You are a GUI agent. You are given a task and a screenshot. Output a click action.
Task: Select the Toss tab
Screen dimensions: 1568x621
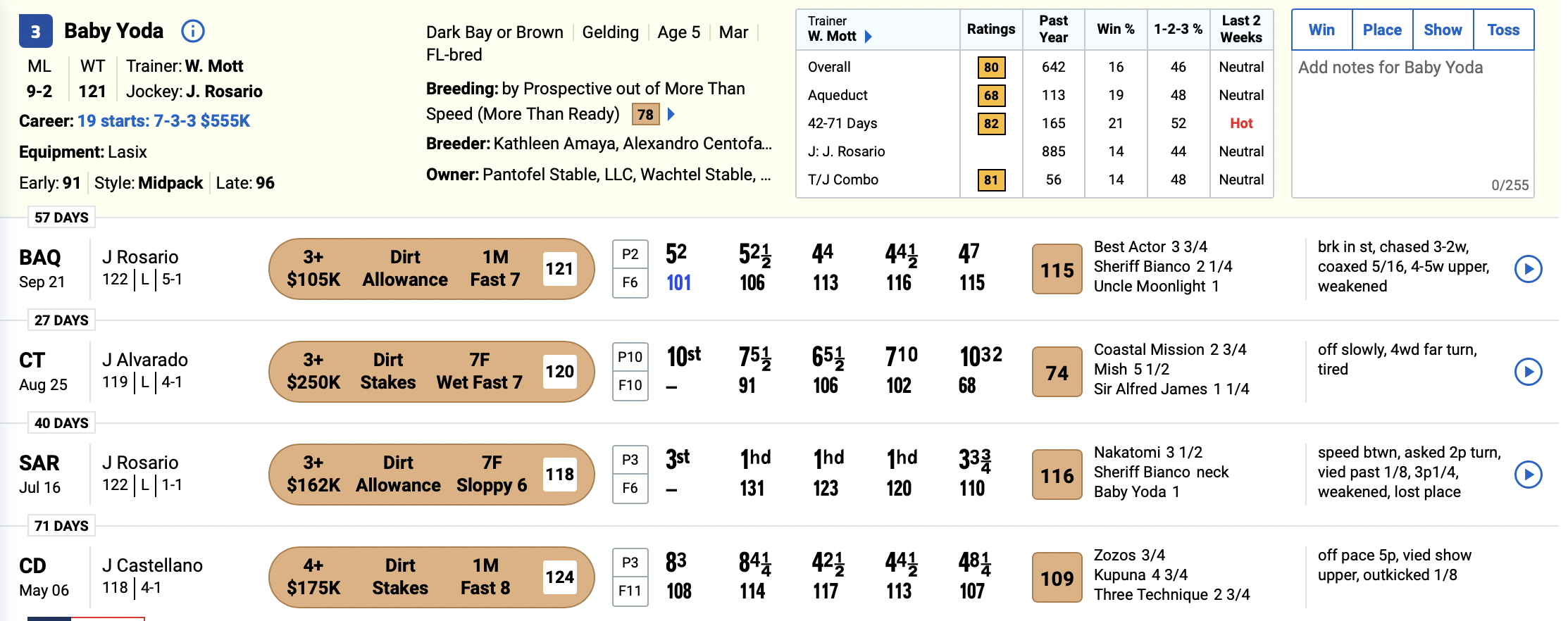[1503, 30]
